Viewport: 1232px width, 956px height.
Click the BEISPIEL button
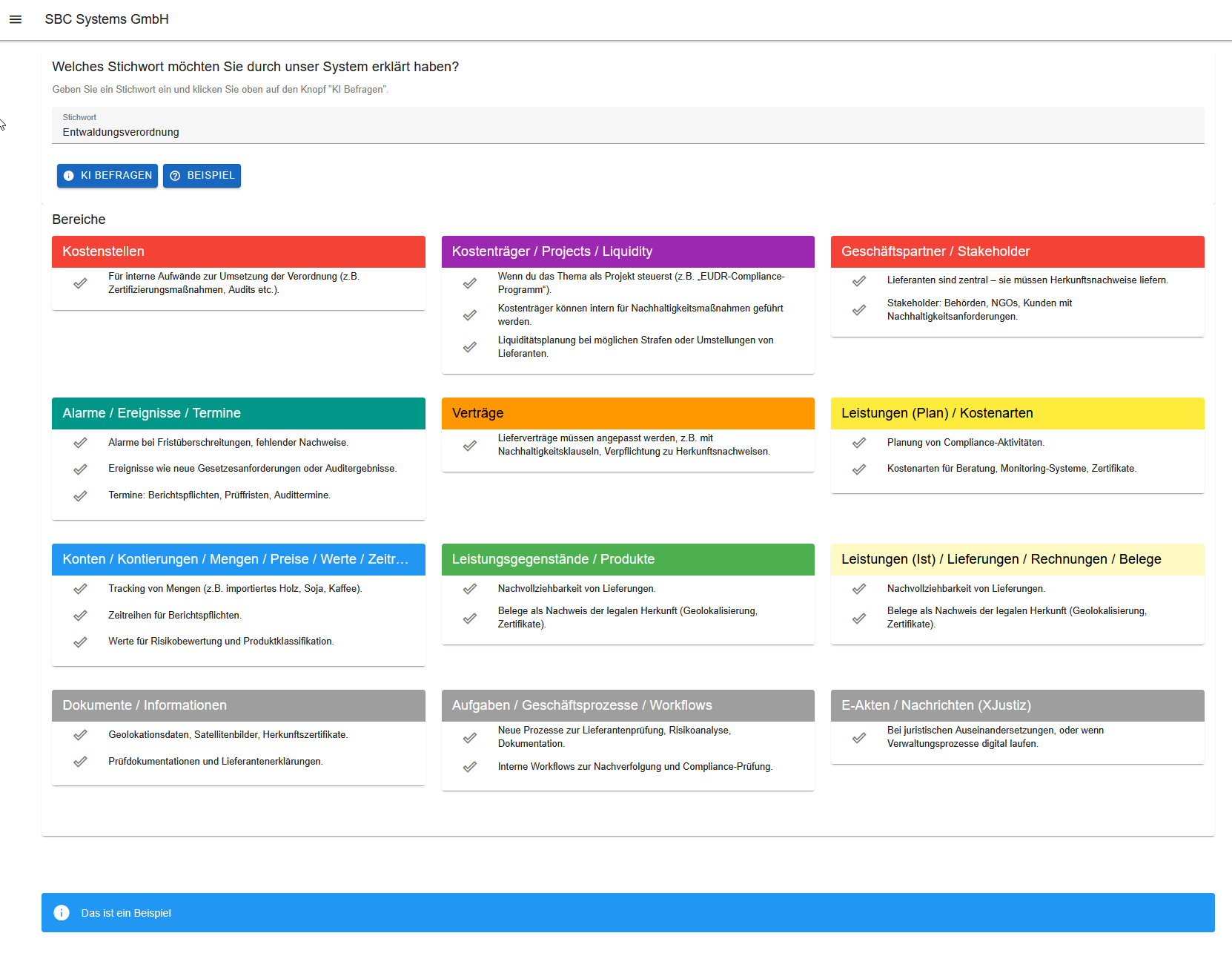click(x=202, y=176)
